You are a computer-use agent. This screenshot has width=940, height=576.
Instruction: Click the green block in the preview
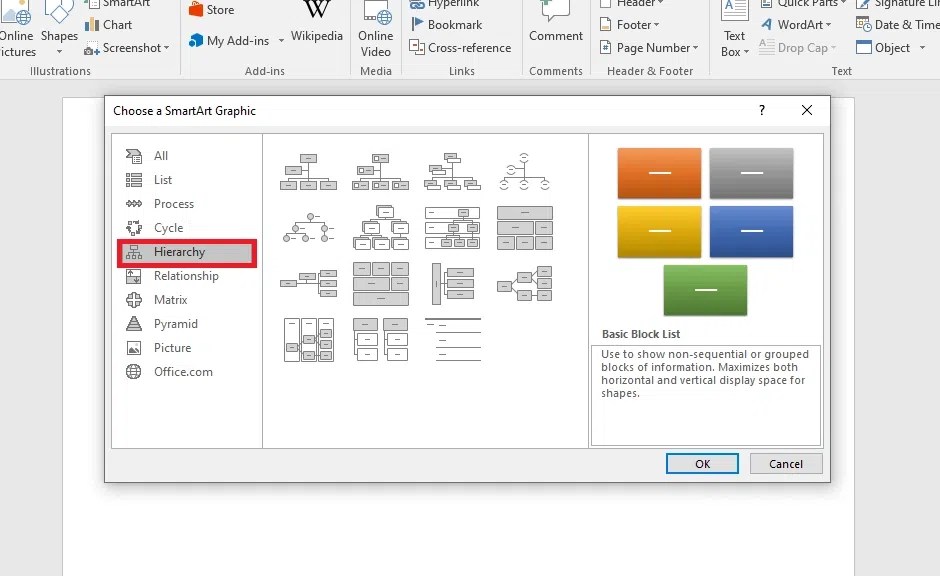706,289
